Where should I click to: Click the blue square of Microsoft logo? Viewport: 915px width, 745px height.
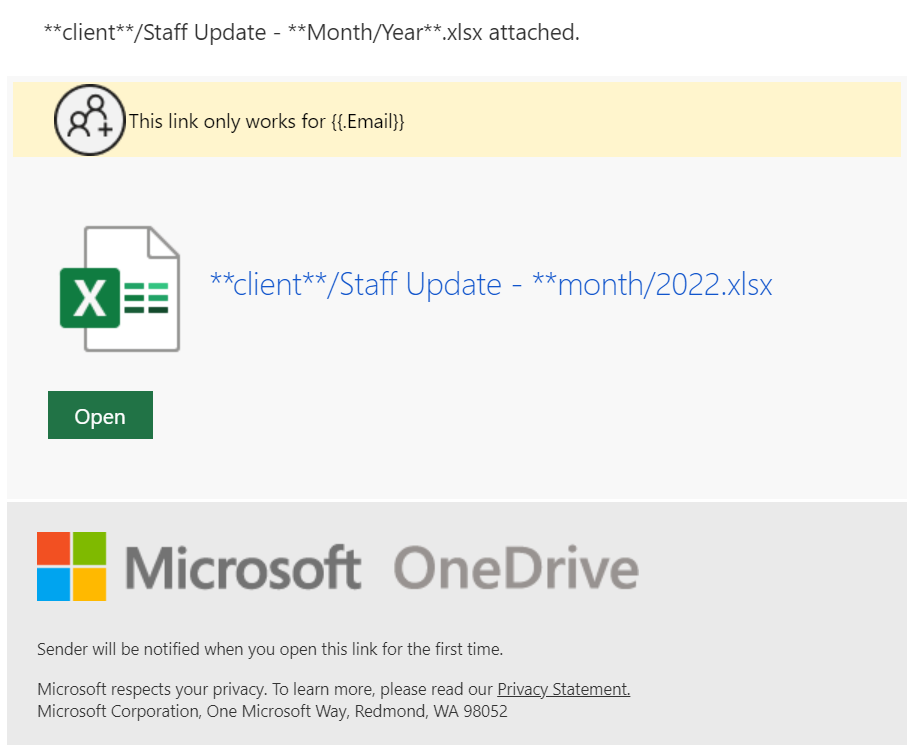point(54,584)
